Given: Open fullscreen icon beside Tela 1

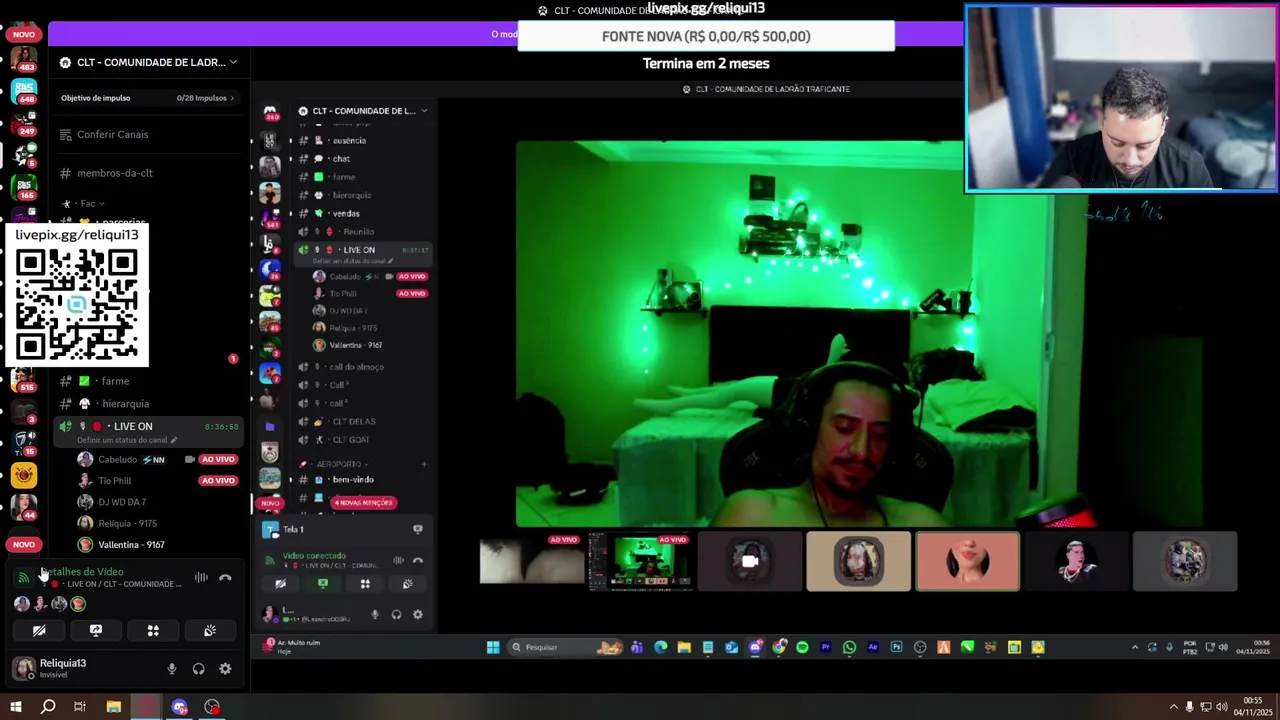Looking at the screenshot, I should (x=418, y=529).
